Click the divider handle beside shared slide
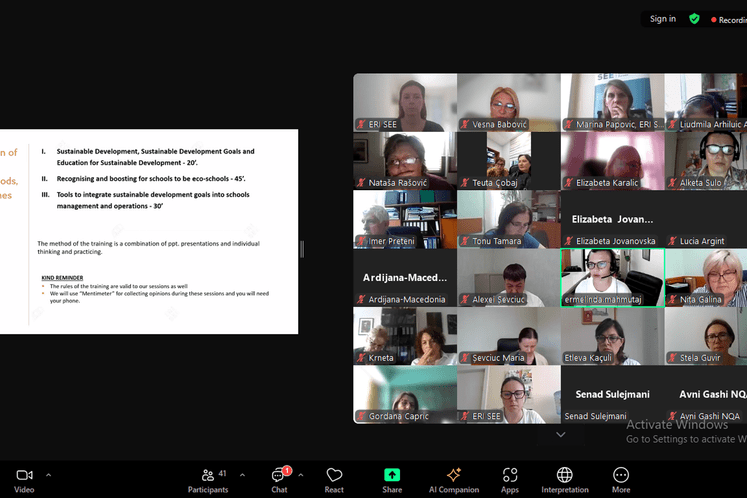This screenshot has height=498, width=747. pyautogui.click(x=302, y=248)
